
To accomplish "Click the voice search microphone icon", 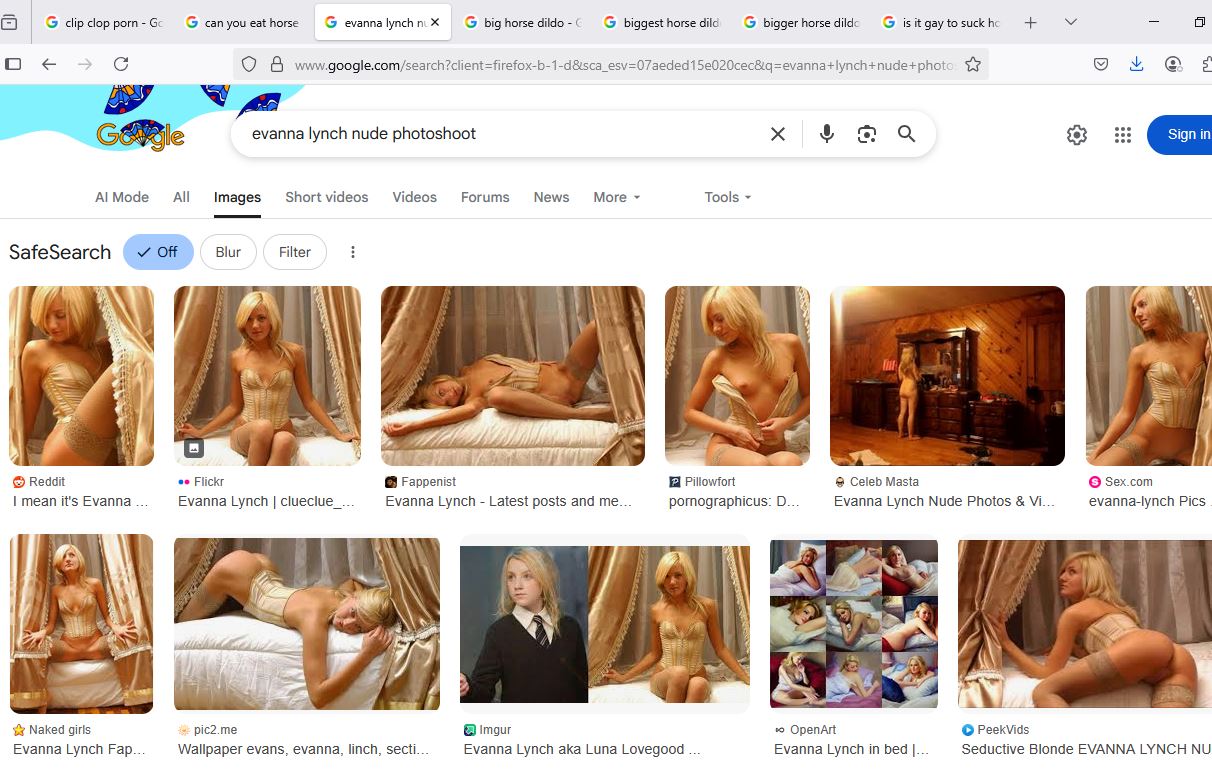I will [826, 134].
